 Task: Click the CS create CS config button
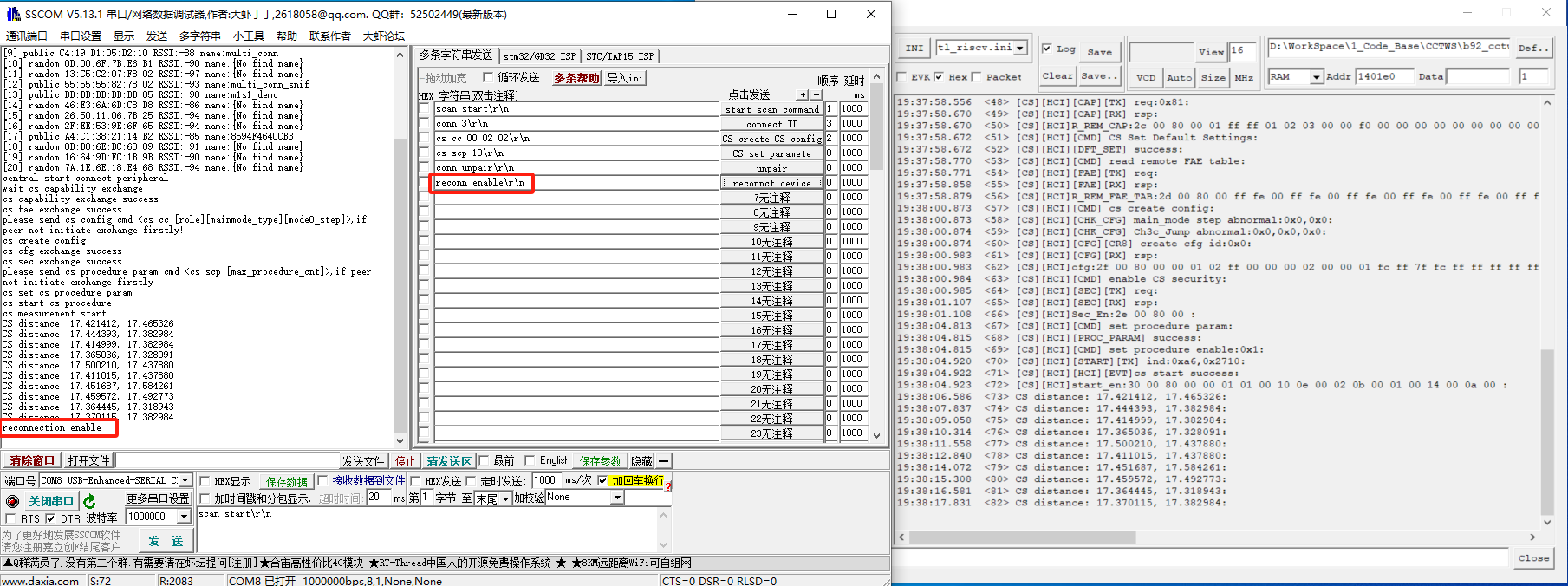pos(771,139)
